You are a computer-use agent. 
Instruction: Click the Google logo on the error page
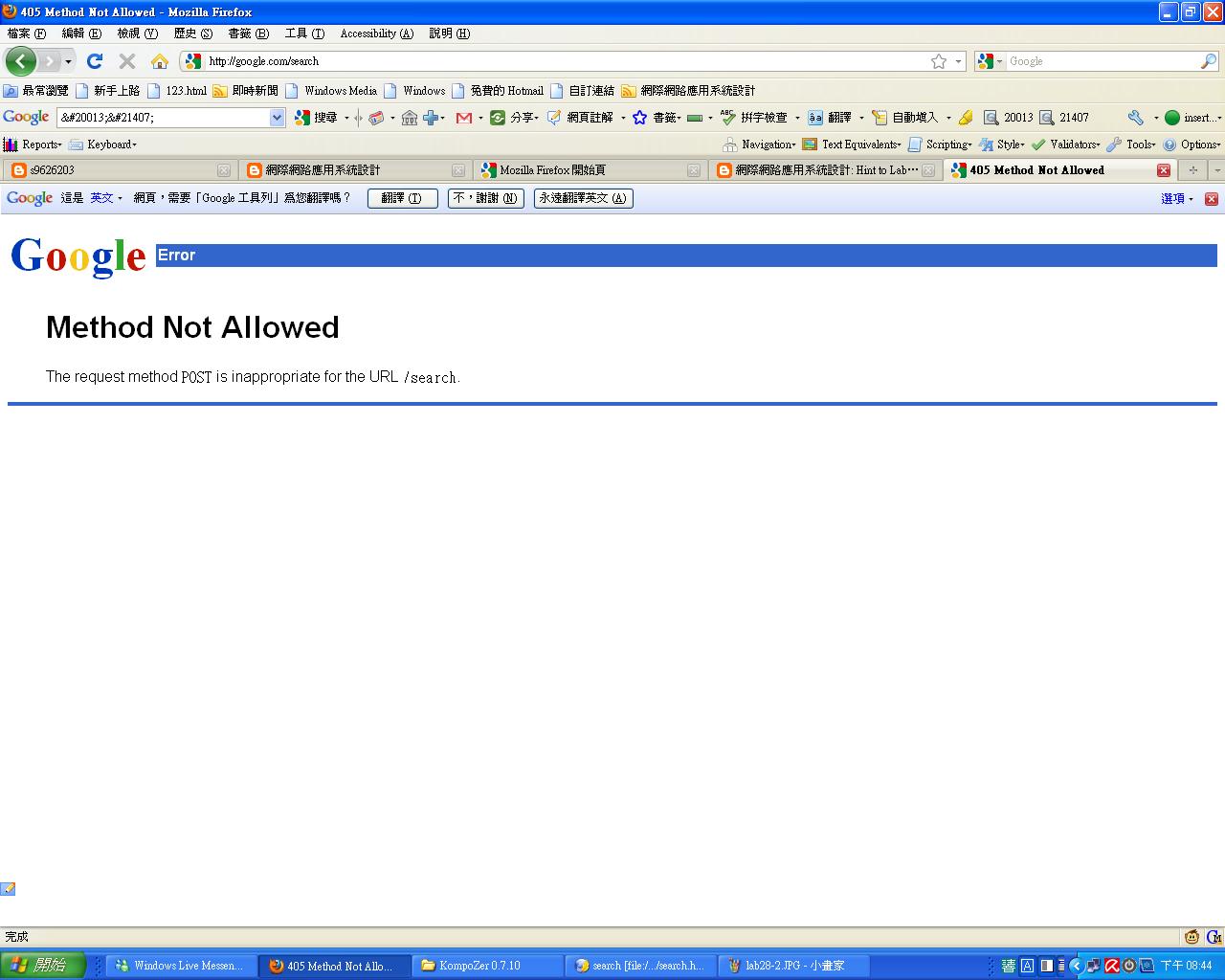click(78, 256)
